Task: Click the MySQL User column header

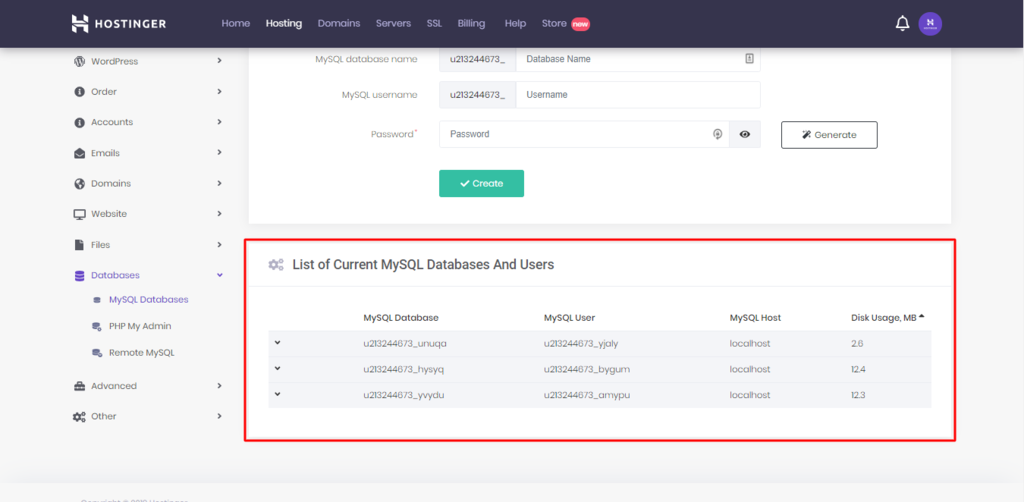Action: [x=569, y=318]
